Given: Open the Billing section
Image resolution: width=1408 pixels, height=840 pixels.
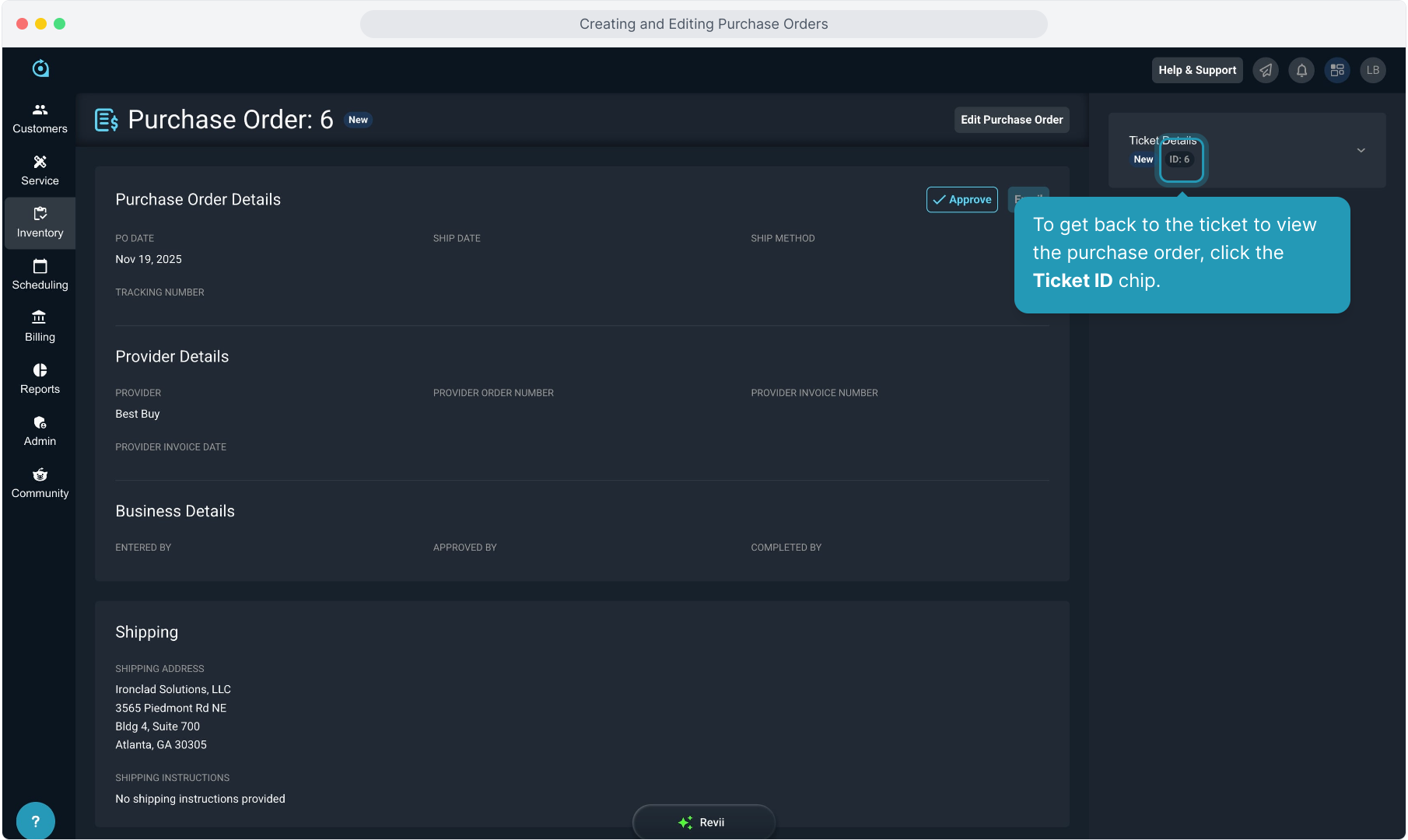Looking at the screenshot, I should (x=40, y=327).
